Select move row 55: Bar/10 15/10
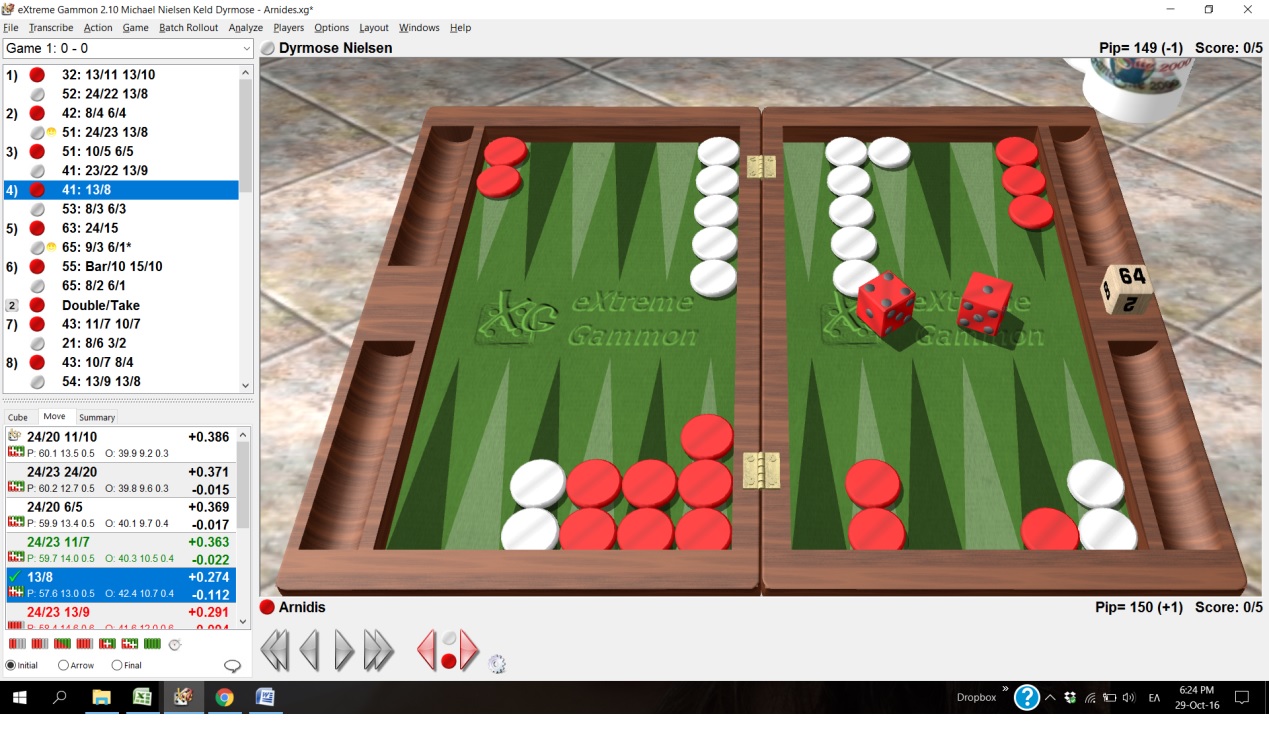This screenshot has width=1269, height=733. click(121, 267)
